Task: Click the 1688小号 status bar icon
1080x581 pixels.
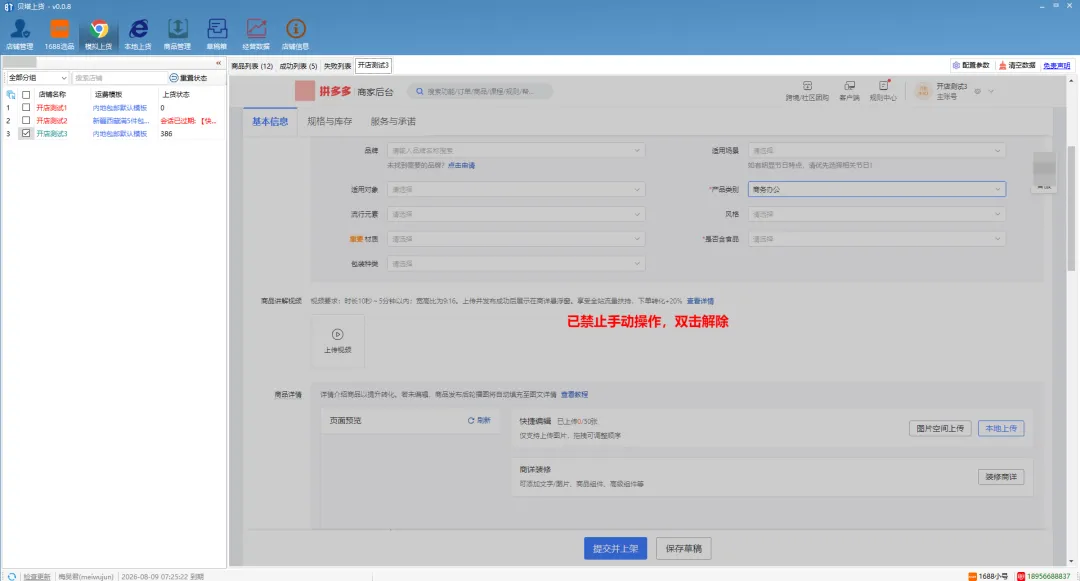Action: click(972, 576)
